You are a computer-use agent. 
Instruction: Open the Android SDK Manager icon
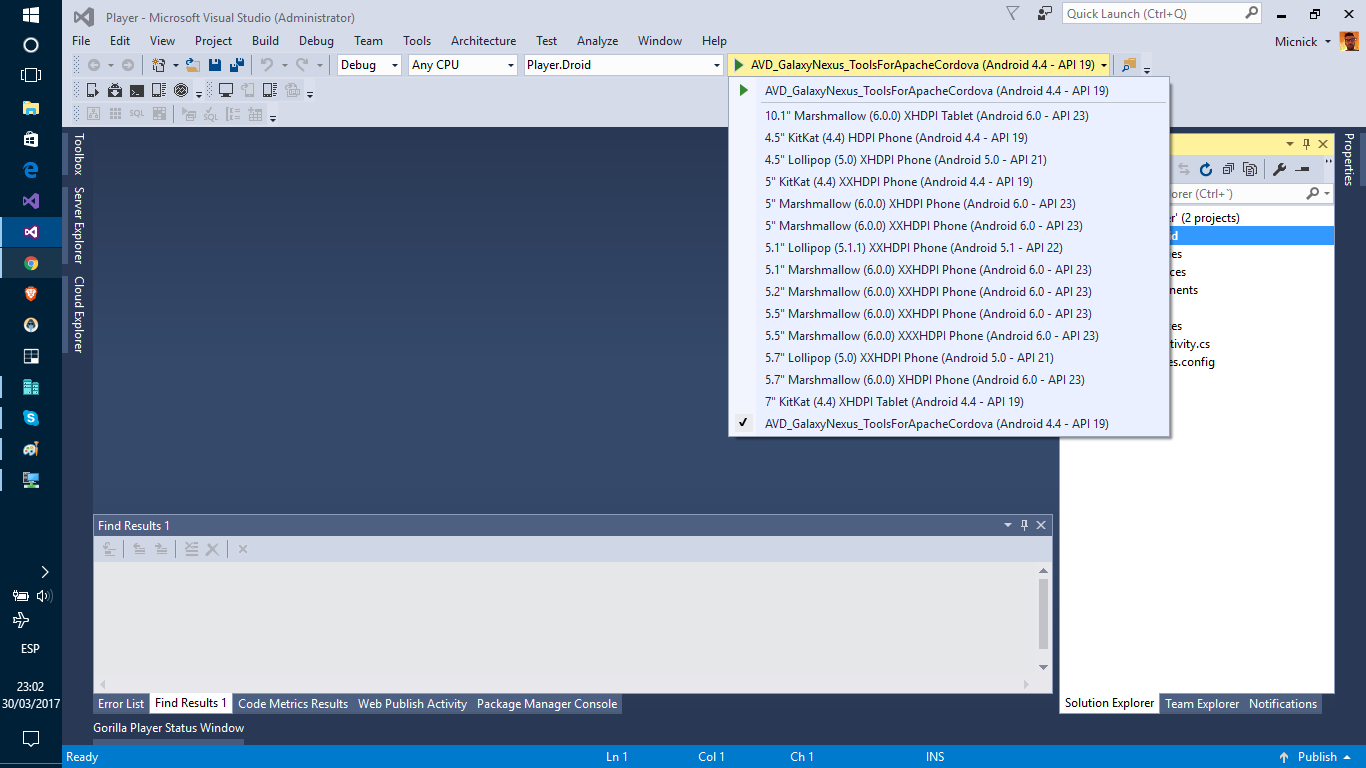click(x=115, y=90)
